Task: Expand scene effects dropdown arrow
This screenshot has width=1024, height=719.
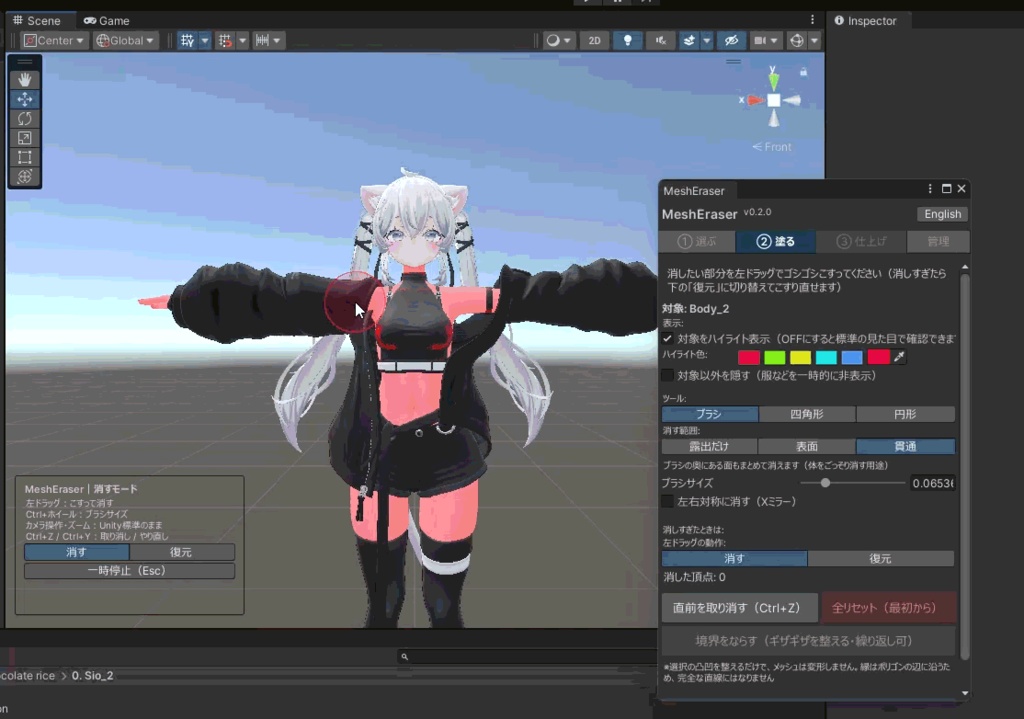Action: 707,40
